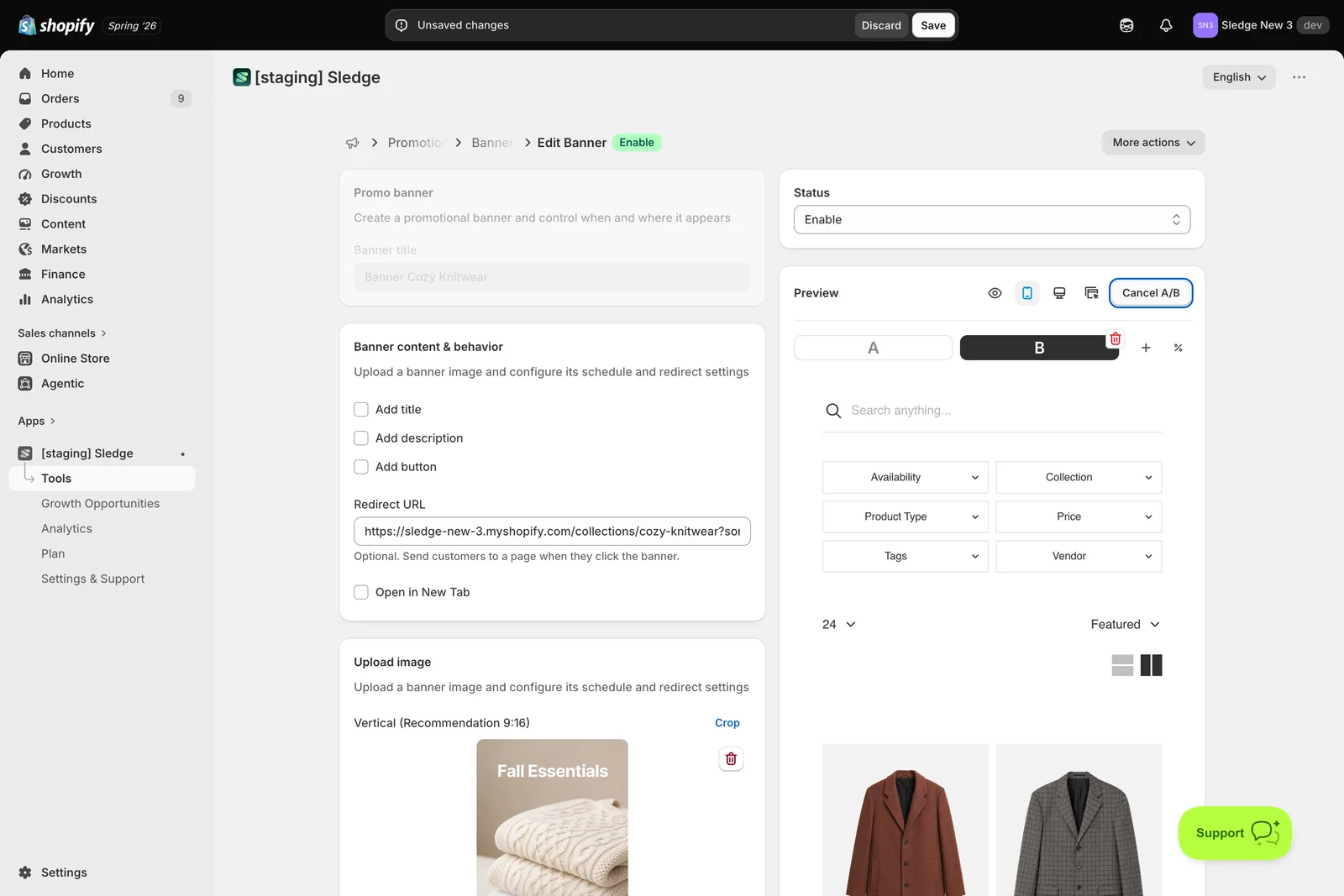Open Settings & Support submenu item

(x=92, y=579)
